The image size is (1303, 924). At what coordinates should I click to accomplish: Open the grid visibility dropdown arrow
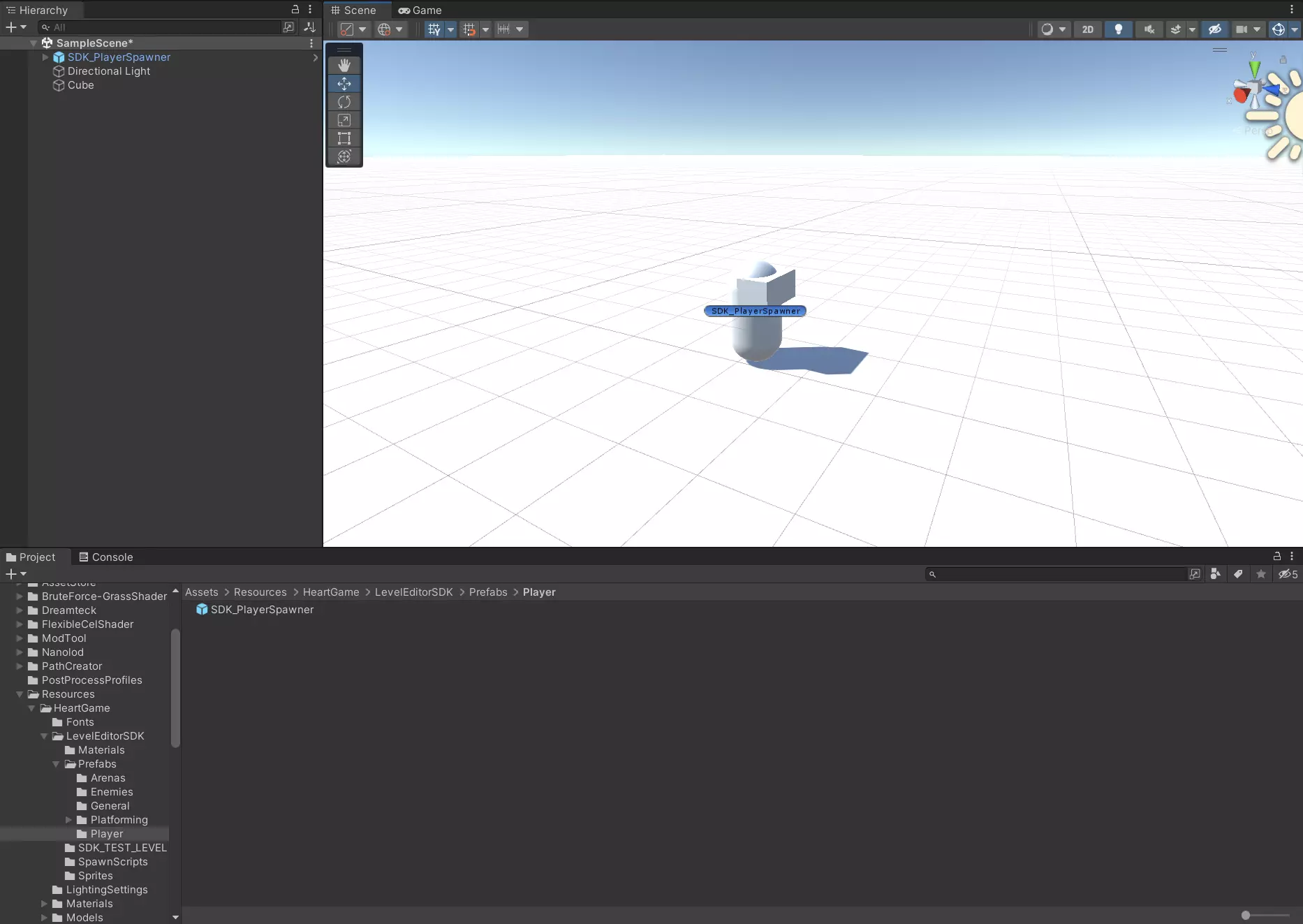450,29
